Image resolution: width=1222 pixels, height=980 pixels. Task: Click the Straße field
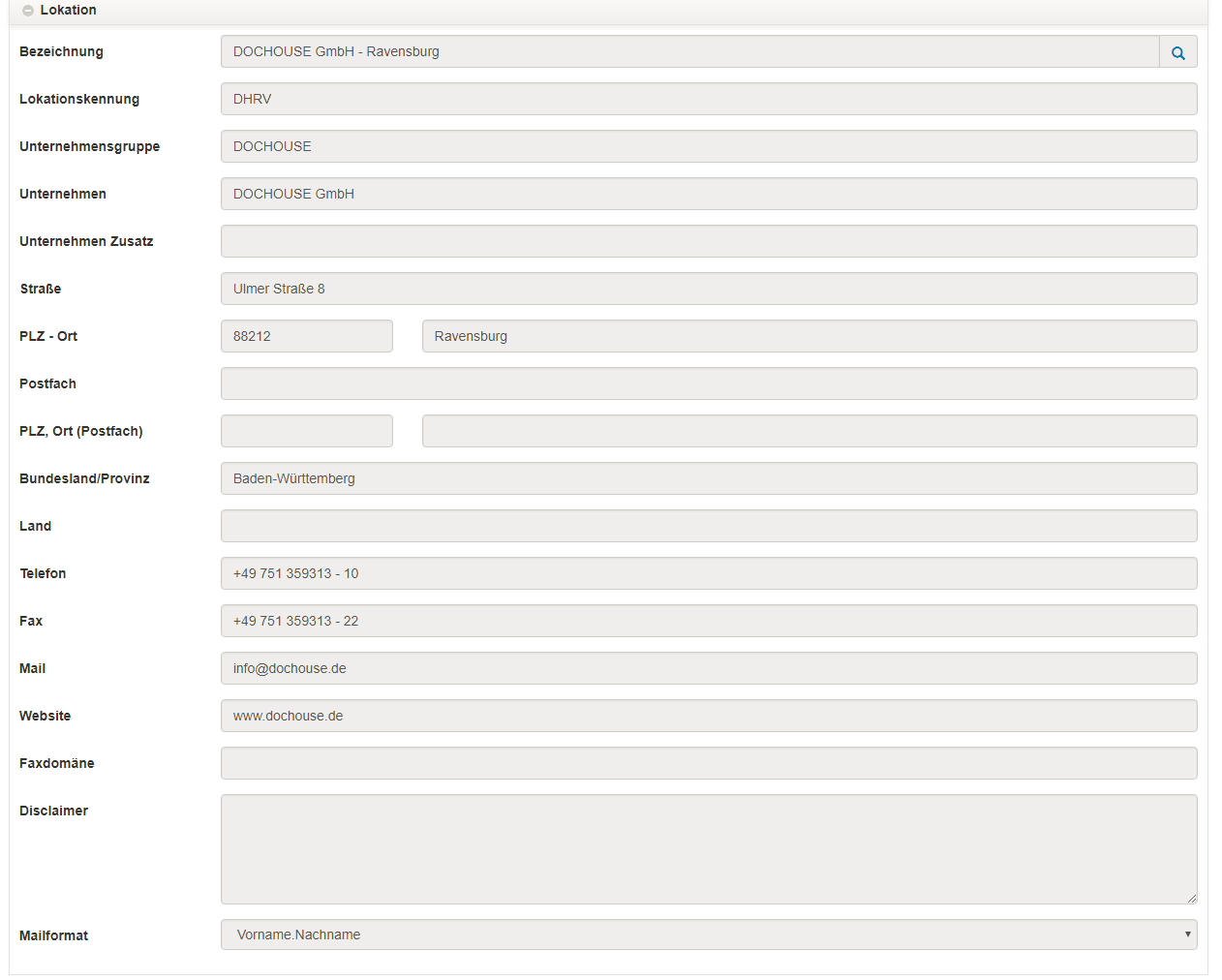[x=708, y=289]
